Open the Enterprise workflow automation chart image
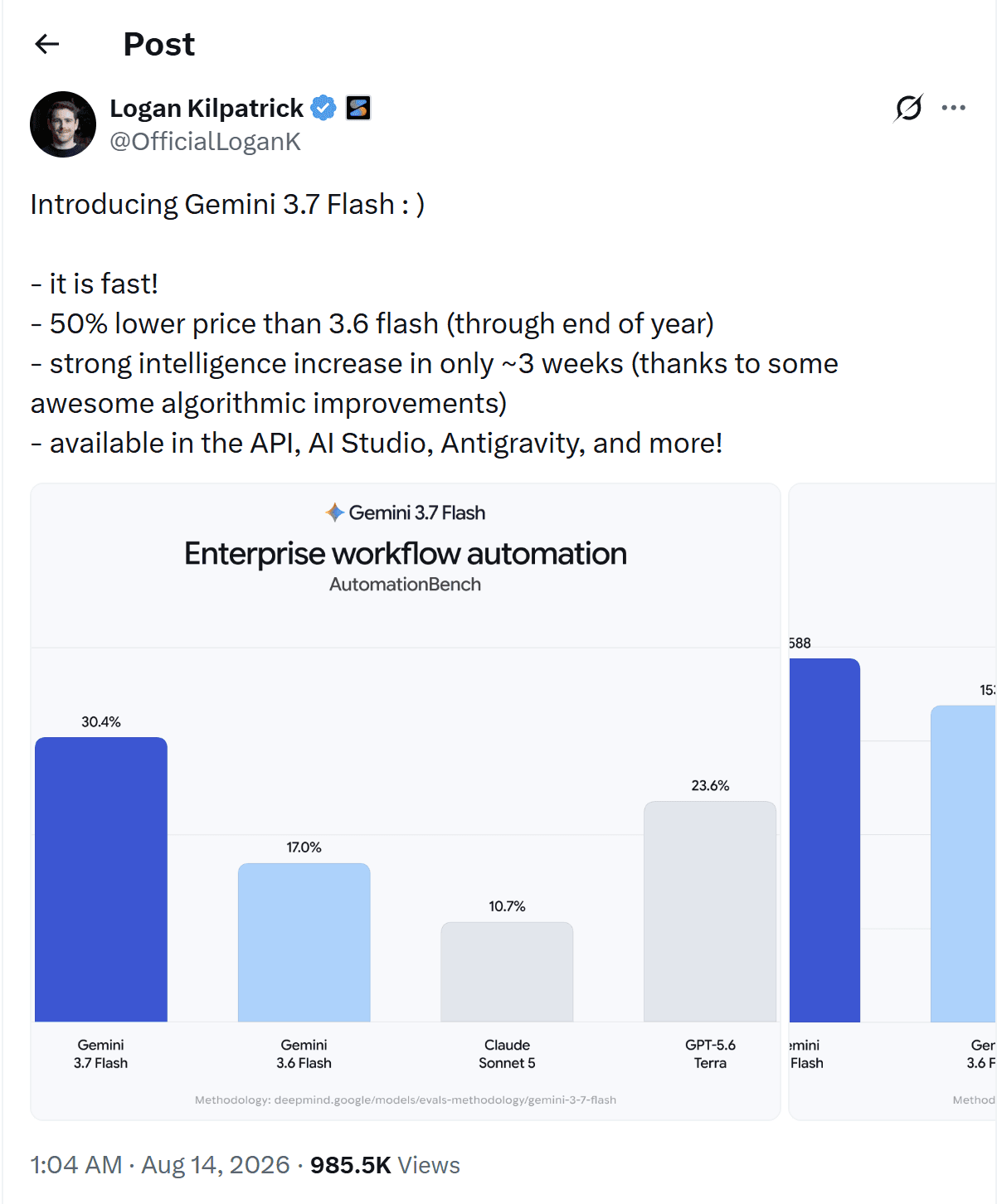This screenshot has width=997, height=1204. click(406, 802)
